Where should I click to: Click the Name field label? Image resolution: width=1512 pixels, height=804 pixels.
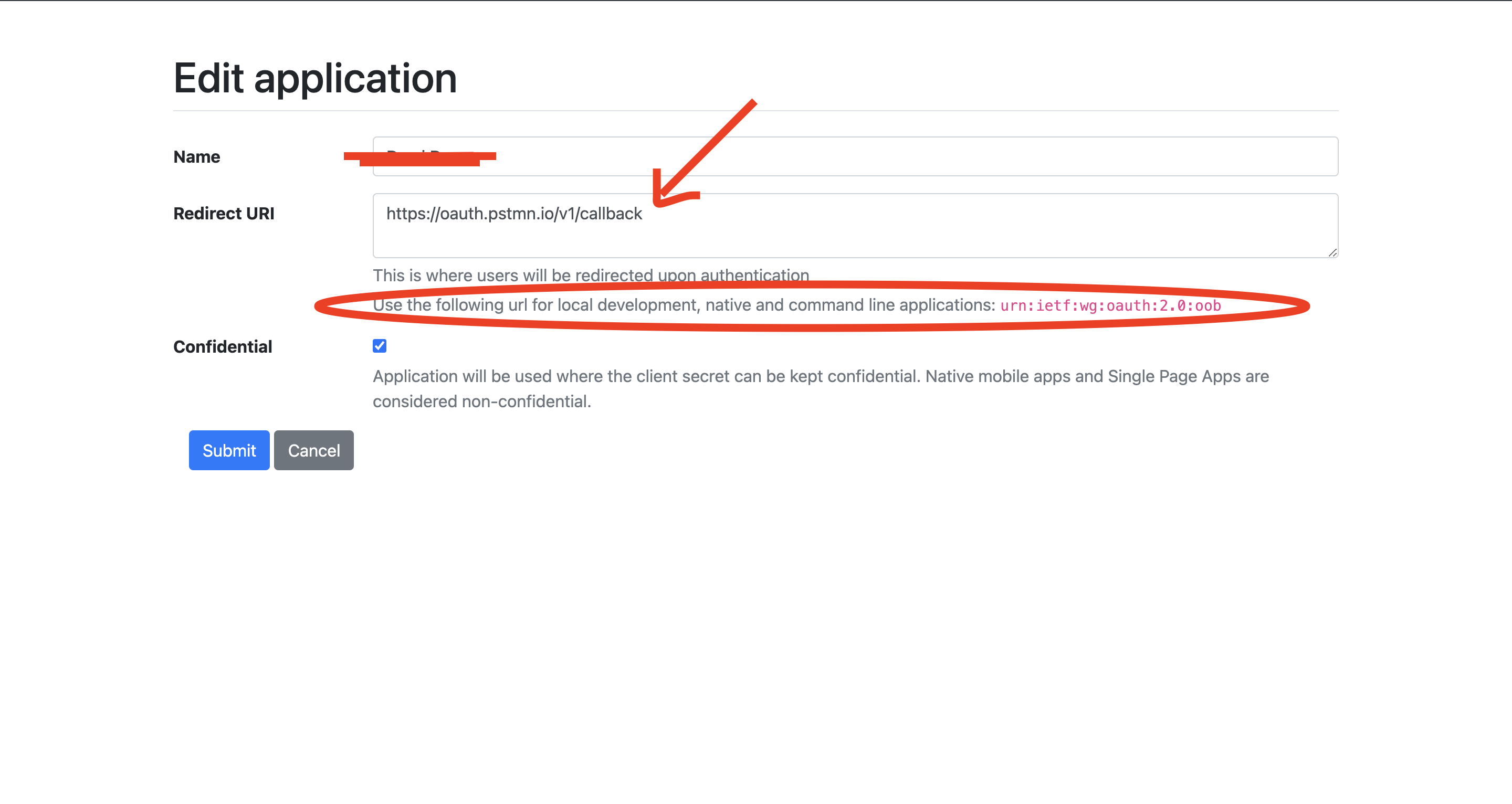point(197,157)
